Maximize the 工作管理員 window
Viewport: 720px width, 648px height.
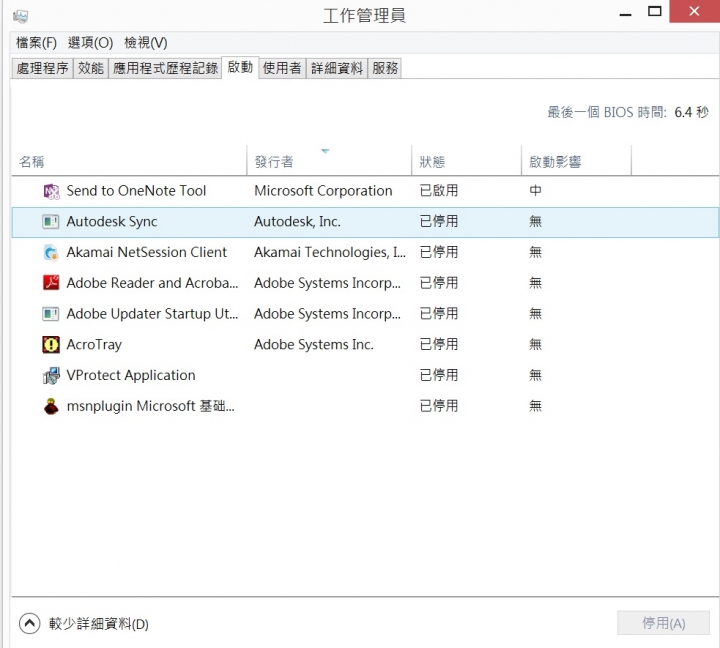(x=655, y=11)
